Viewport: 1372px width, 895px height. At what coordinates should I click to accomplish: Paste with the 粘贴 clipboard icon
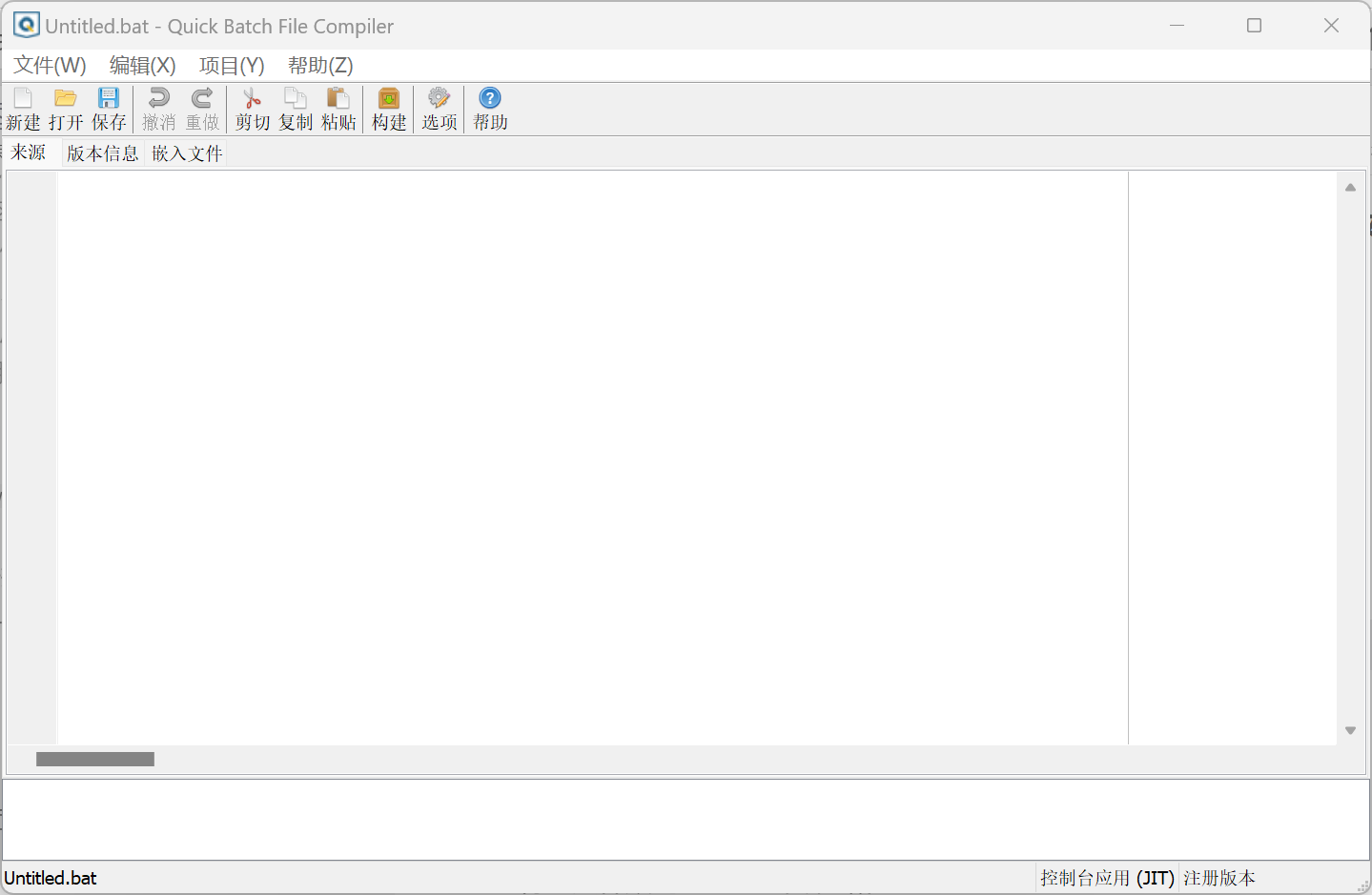coord(338,109)
